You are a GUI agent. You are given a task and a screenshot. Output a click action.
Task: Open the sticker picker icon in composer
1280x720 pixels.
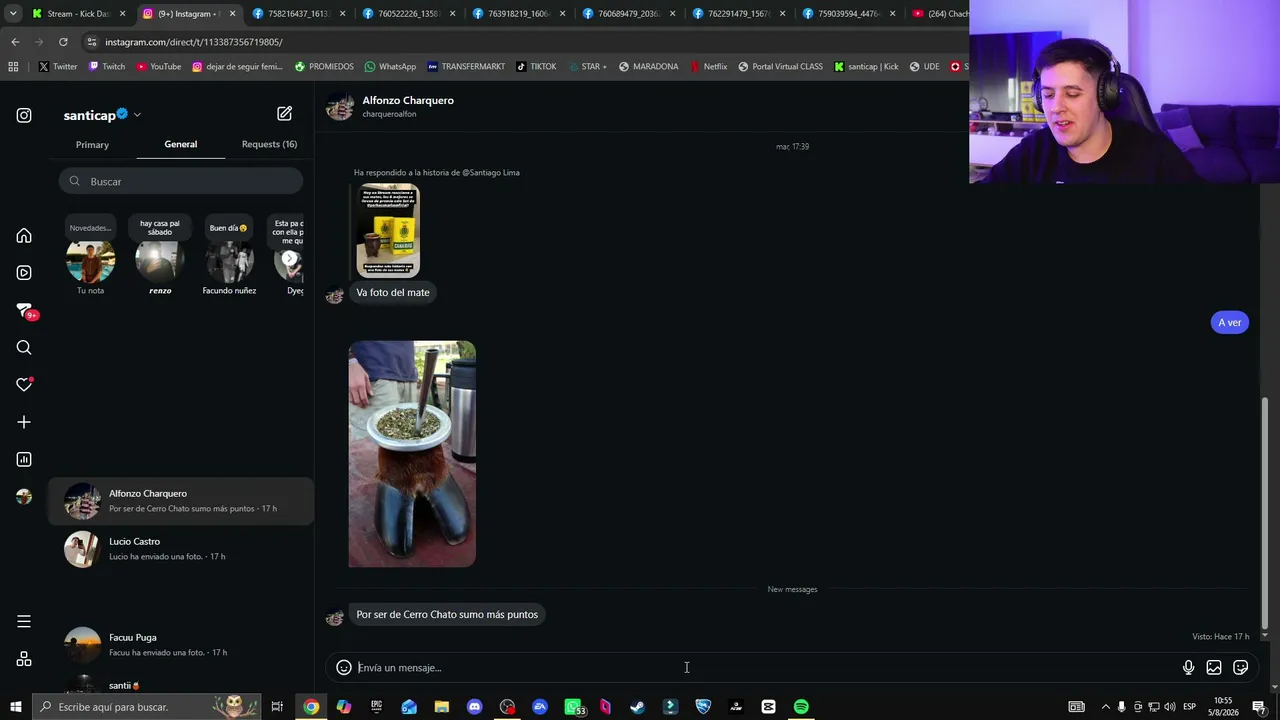[1241, 668]
